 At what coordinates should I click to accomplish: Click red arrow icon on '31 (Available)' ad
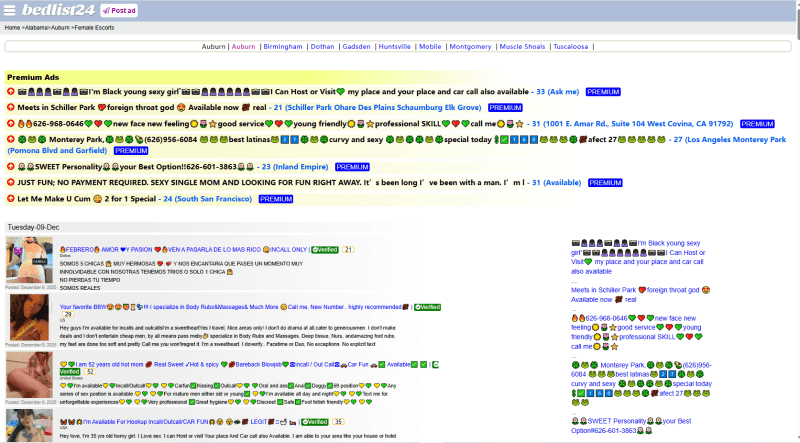coord(11,183)
